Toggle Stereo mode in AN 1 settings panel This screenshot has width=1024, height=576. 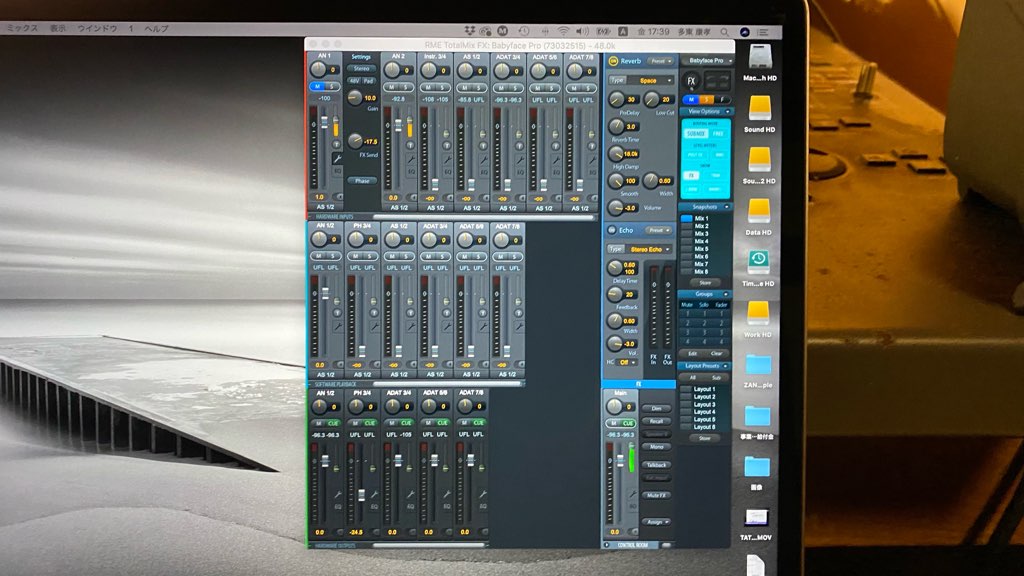point(362,68)
